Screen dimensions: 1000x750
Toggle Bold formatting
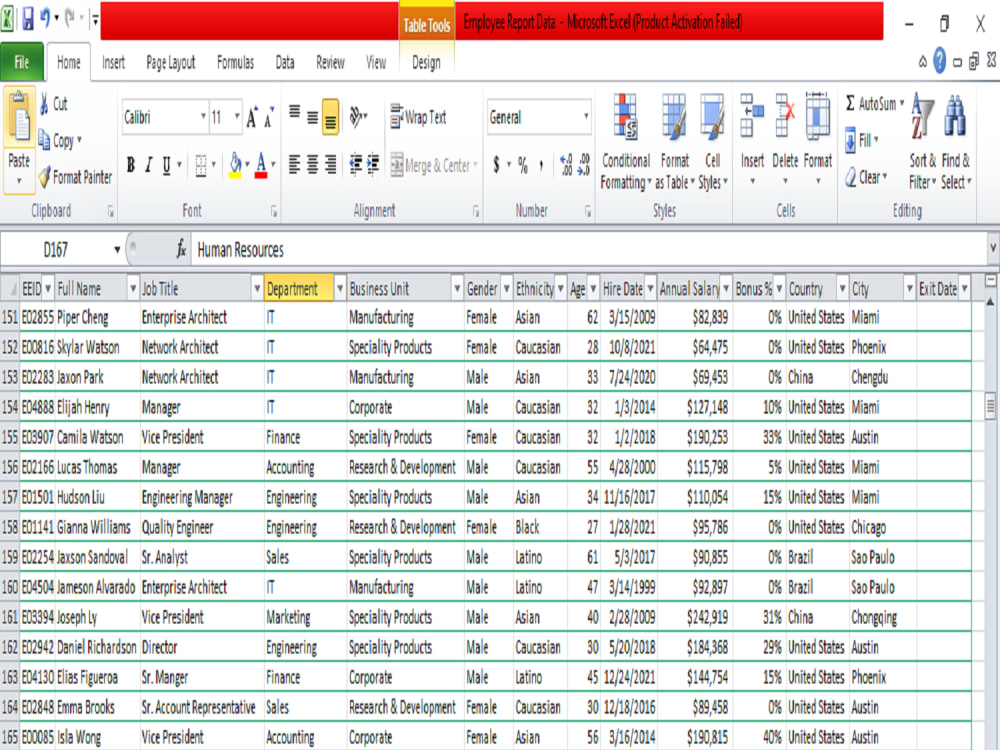(131, 165)
